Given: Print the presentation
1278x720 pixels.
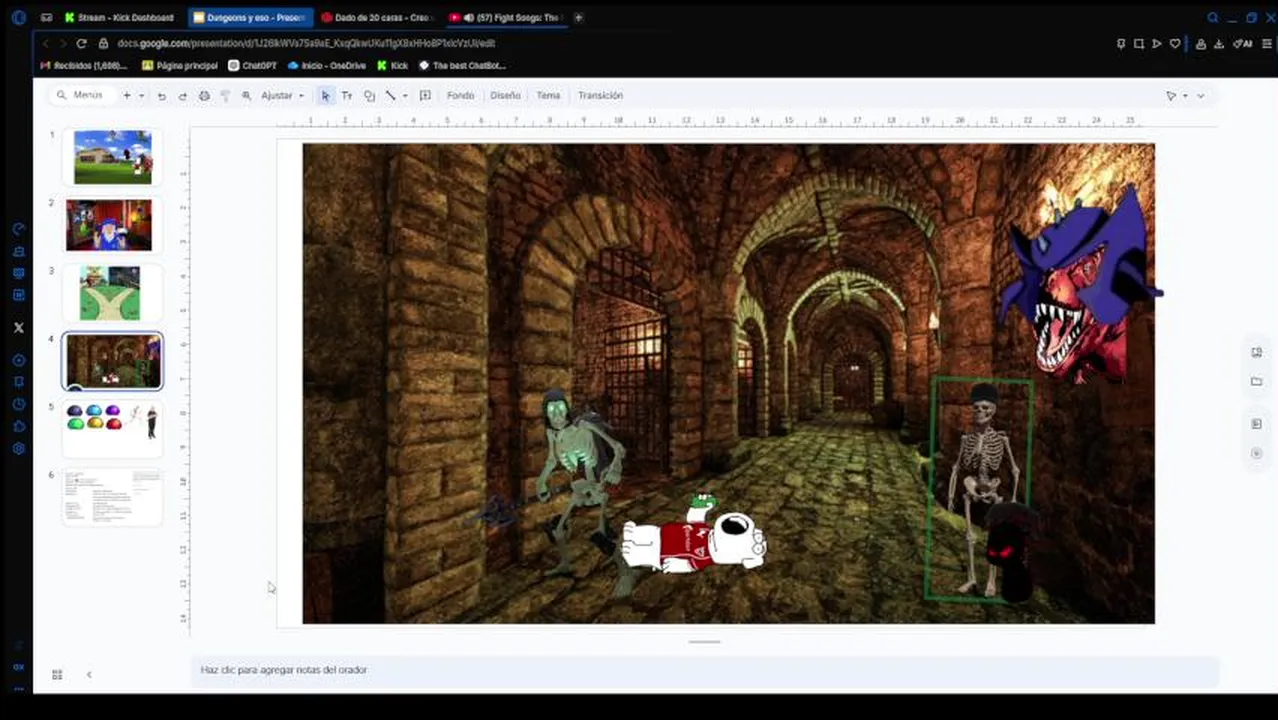Looking at the screenshot, I should (x=204, y=96).
